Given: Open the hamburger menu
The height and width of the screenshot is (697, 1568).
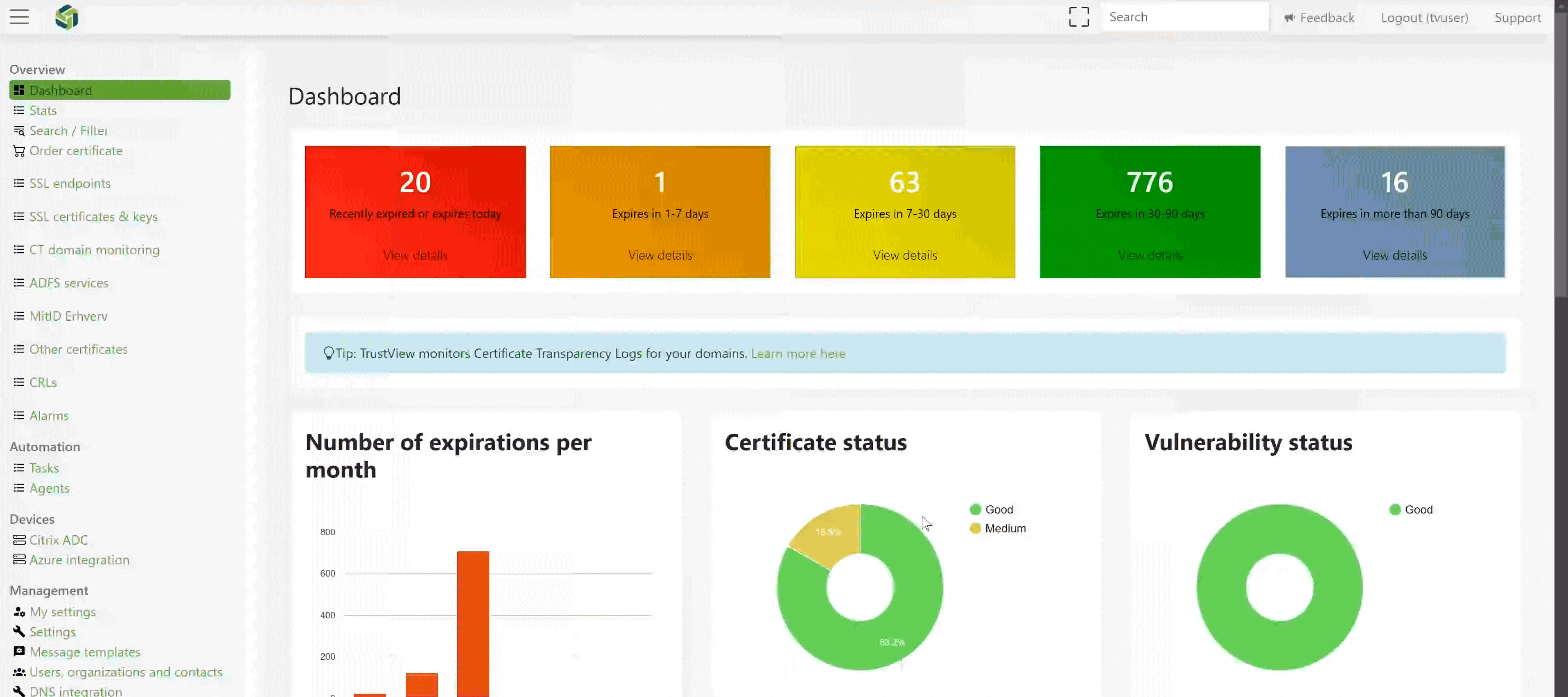Looking at the screenshot, I should point(18,17).
